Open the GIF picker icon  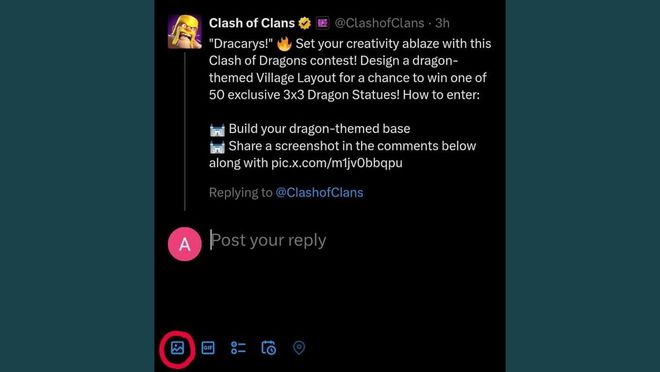click(208, 348)
